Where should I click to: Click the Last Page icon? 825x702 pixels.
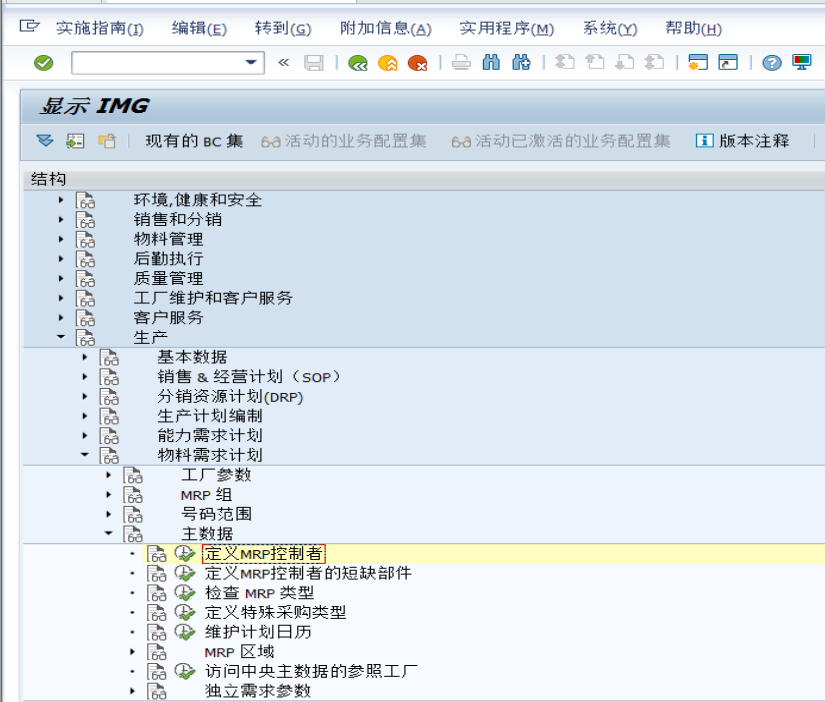click(x=655, y=63)
